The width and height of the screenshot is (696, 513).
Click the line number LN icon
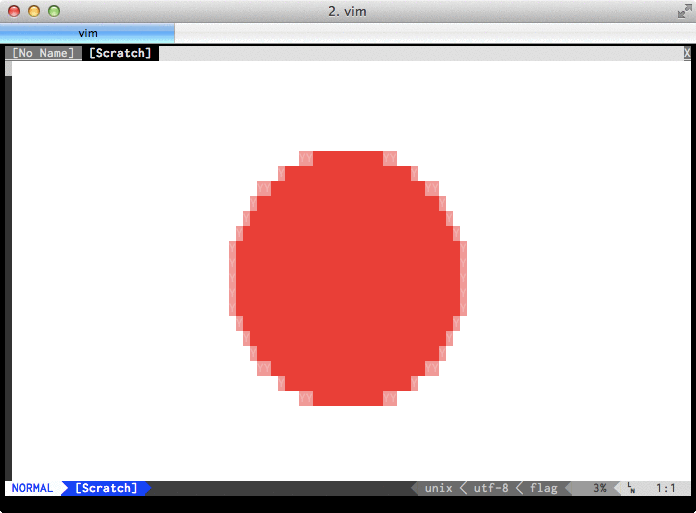coord(631,488)
